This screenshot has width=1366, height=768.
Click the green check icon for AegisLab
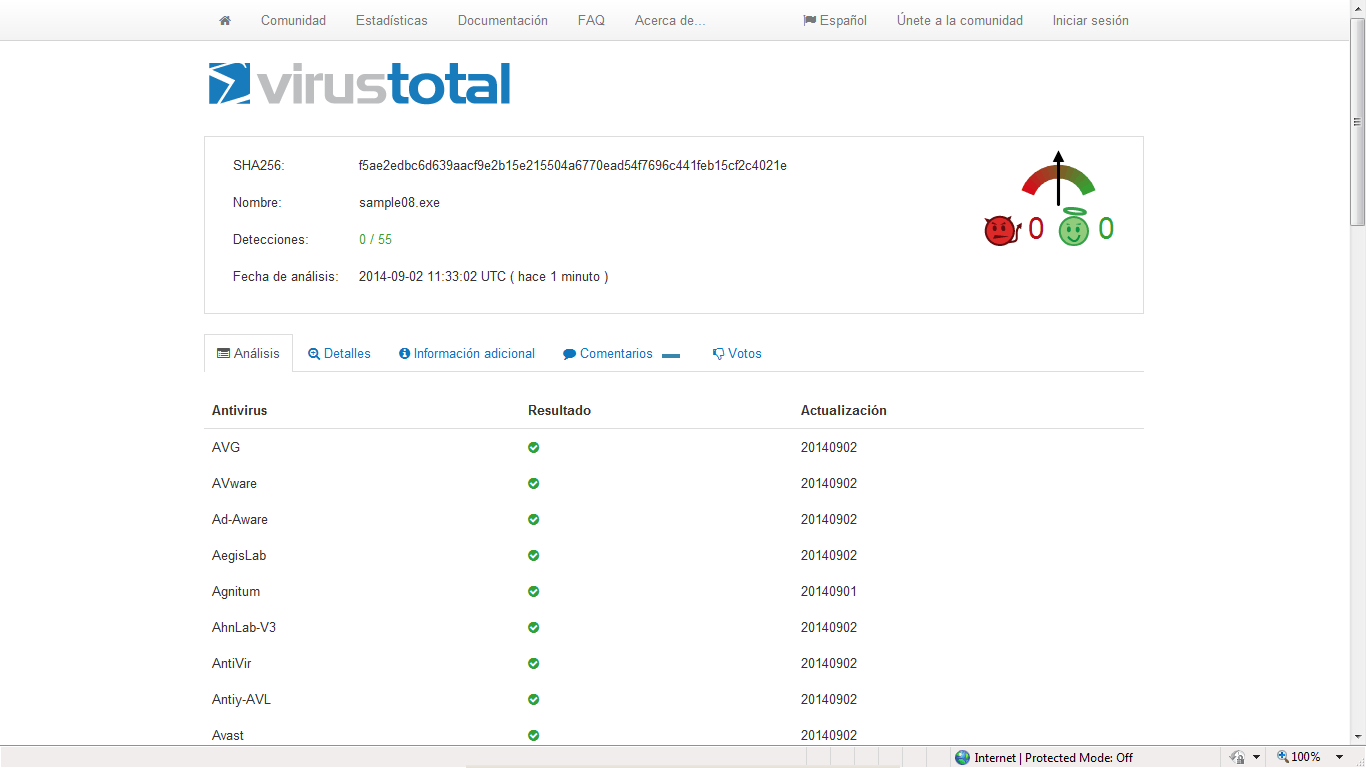click(534, 555)
